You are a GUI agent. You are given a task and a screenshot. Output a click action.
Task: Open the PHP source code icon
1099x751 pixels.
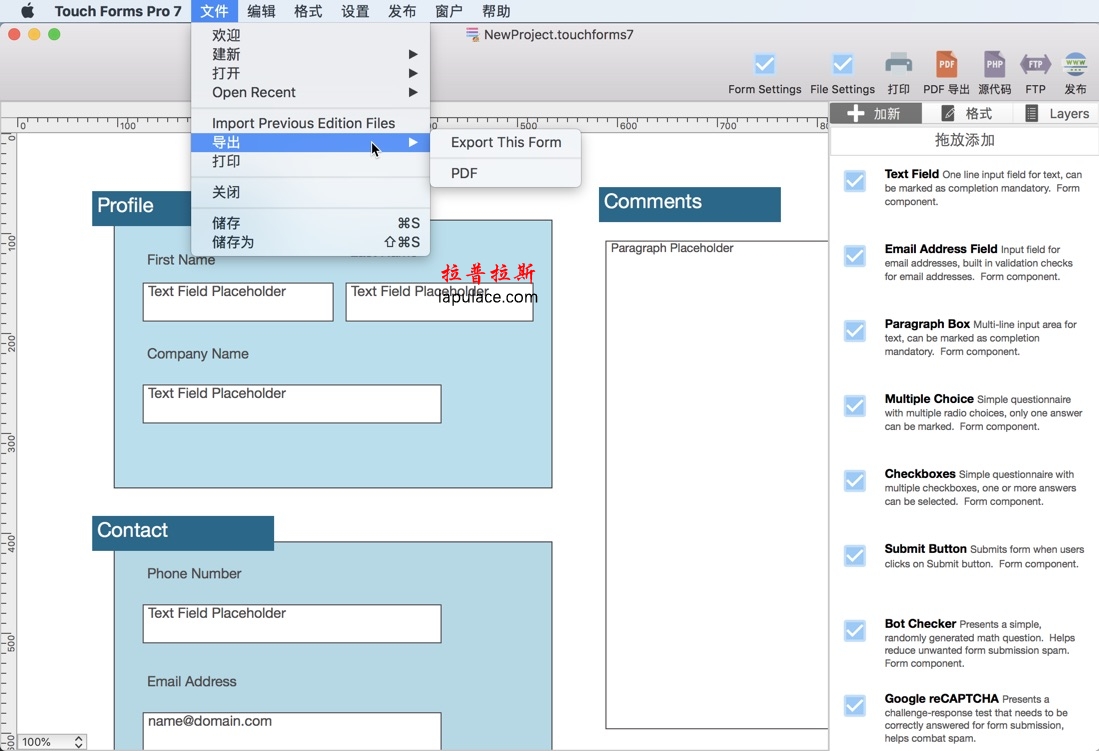tap(994, 64)
